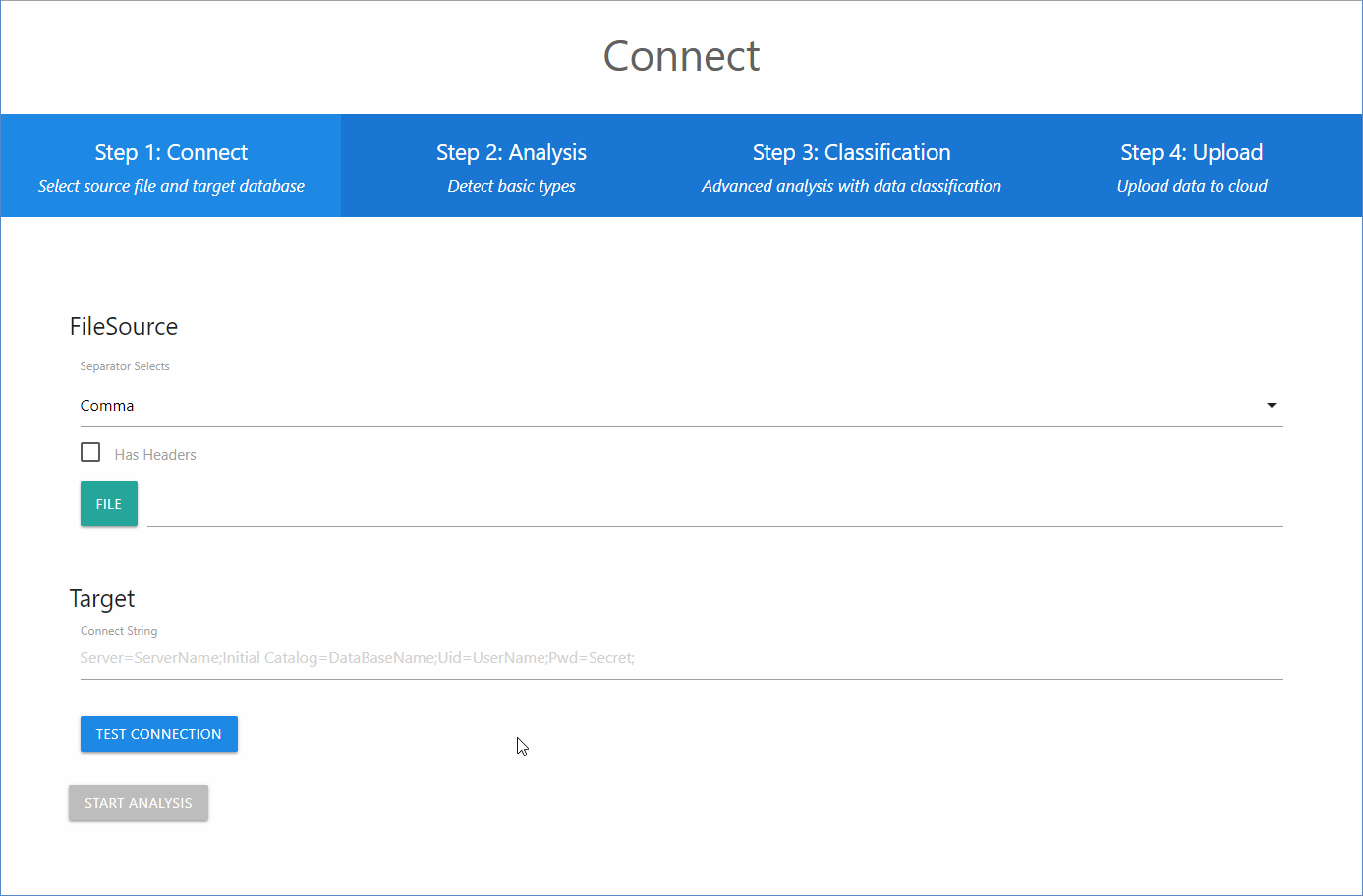Click the Connect page heading
This screenshot has height=896, width=1363.
point(681,56)
